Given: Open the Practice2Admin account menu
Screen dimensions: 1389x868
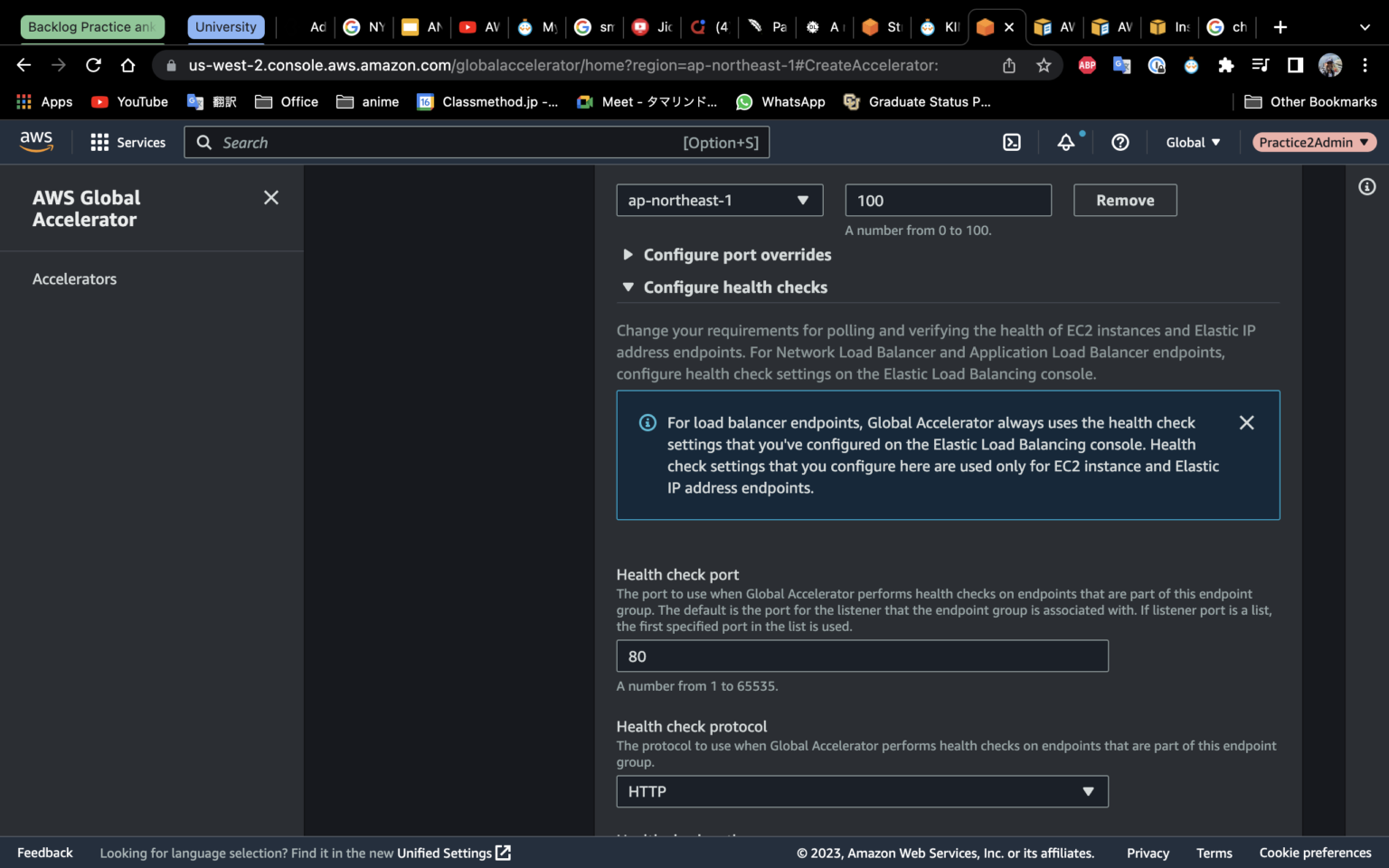Looking at the screenshot, I should pos(1313,142).
